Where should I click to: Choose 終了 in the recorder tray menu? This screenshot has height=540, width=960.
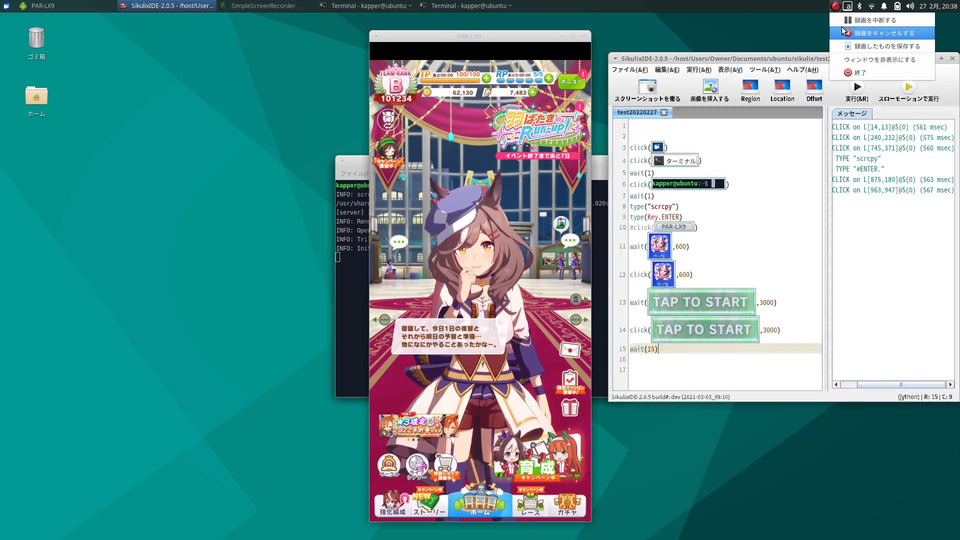(x=882, y=72)
